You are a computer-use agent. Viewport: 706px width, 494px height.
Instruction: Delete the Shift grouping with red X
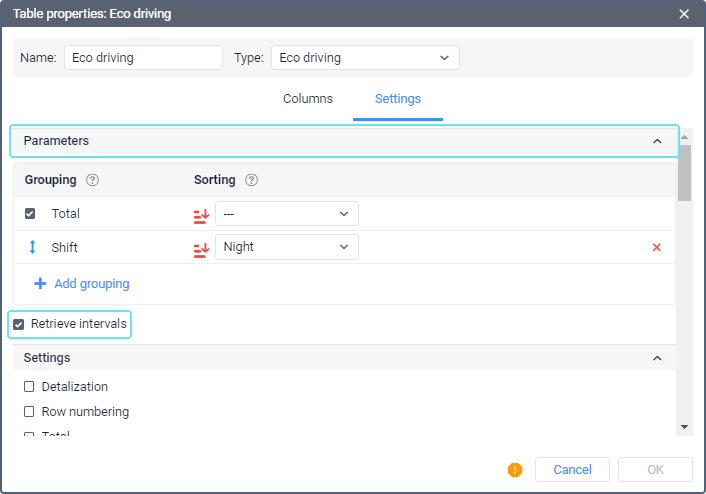657,247
